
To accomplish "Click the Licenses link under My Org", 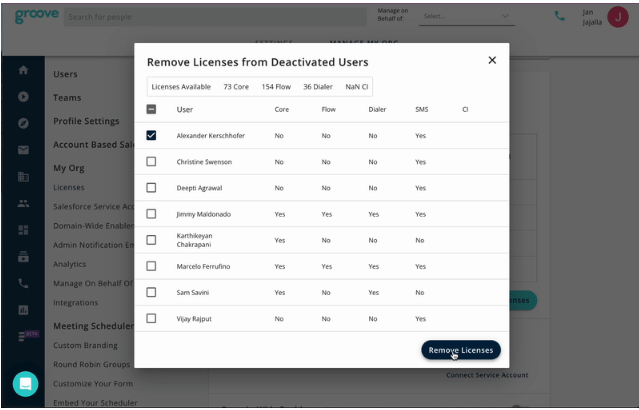I will click(69, 187).
